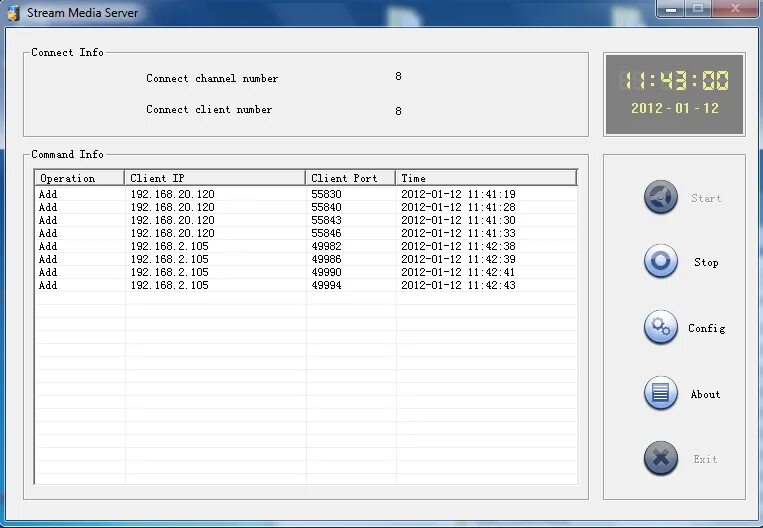Click the IP 192.168.20.120 at 11:41:19

pos(172,194)
